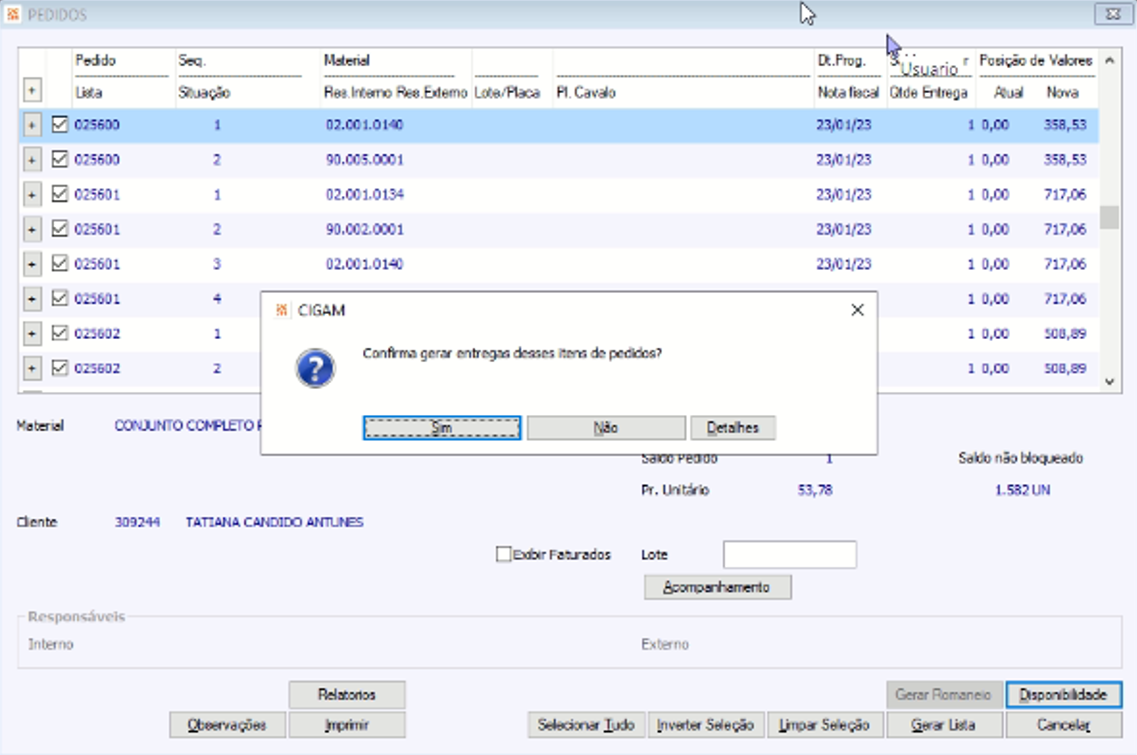Expand row 025601 sequence 1
The image size is (1137, 755).
[32, 194]
